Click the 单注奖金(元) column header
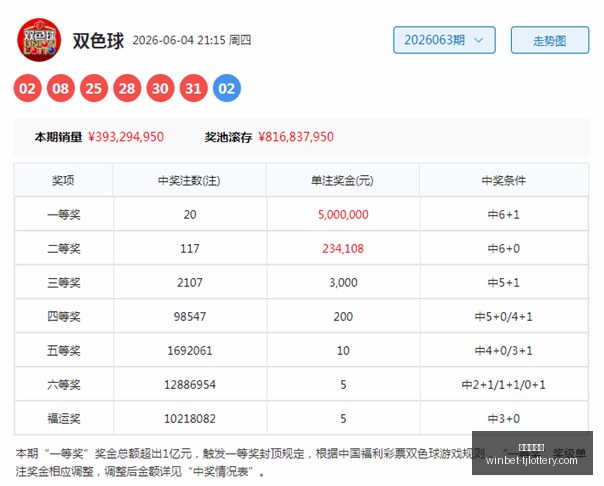This screenshot has height=486, width=604. point(342,180)
